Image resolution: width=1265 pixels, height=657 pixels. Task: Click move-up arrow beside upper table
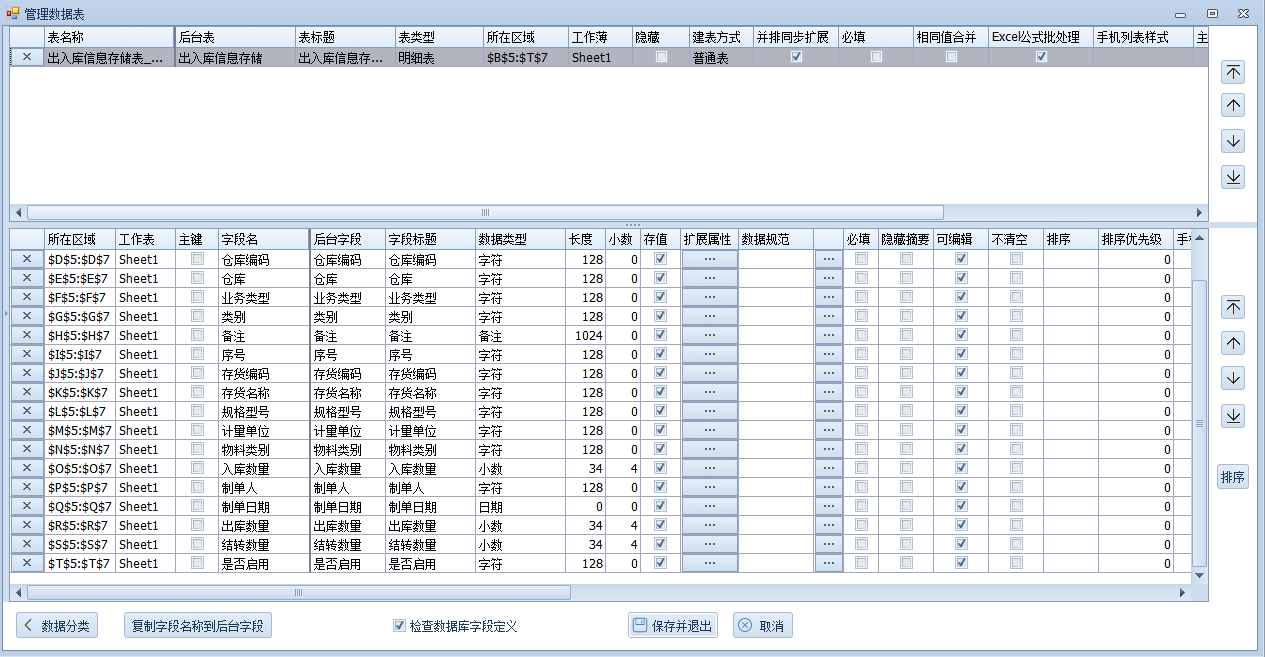[1233, 106]
